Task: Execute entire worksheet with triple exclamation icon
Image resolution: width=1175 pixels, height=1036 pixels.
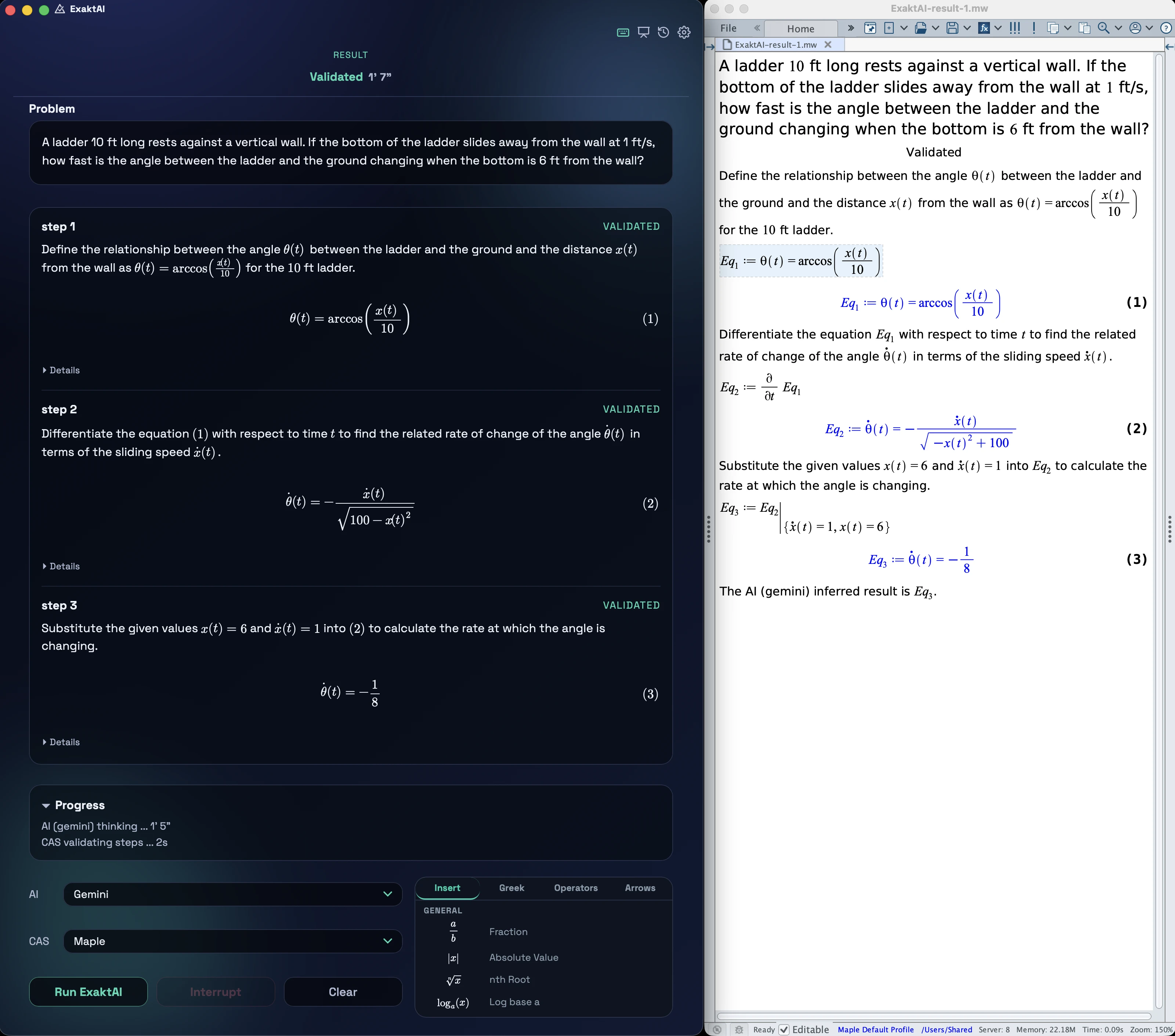Action: [1015, 28]
